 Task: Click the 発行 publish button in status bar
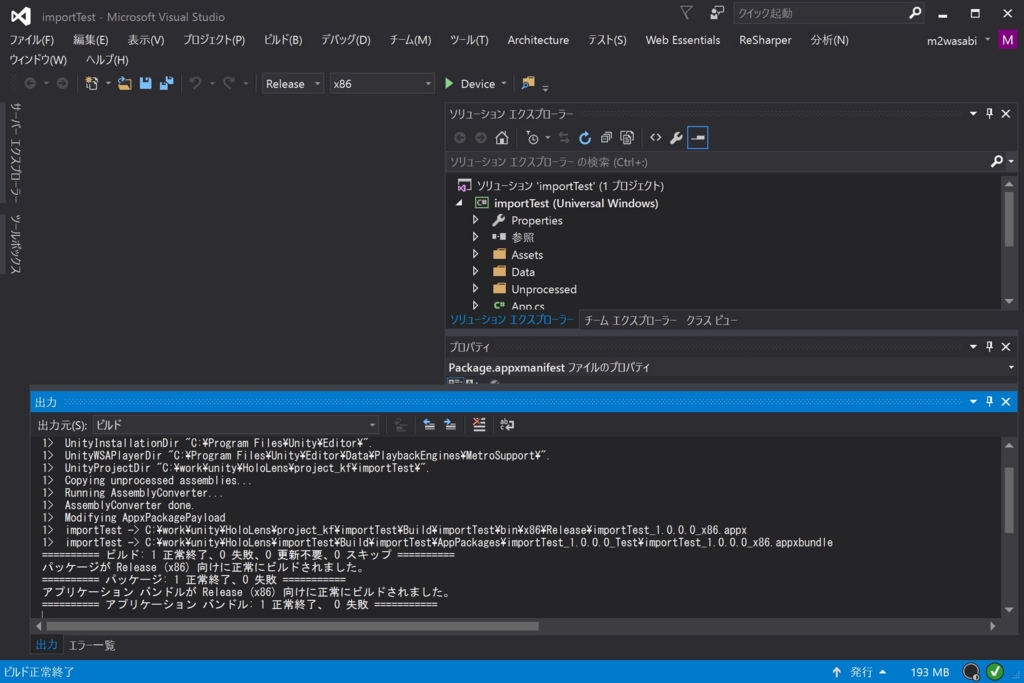tap(861, 671)
